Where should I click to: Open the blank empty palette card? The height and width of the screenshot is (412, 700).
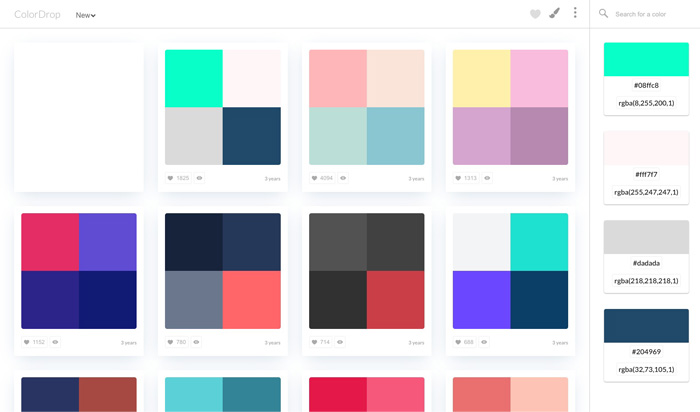[x=79, y=117]
